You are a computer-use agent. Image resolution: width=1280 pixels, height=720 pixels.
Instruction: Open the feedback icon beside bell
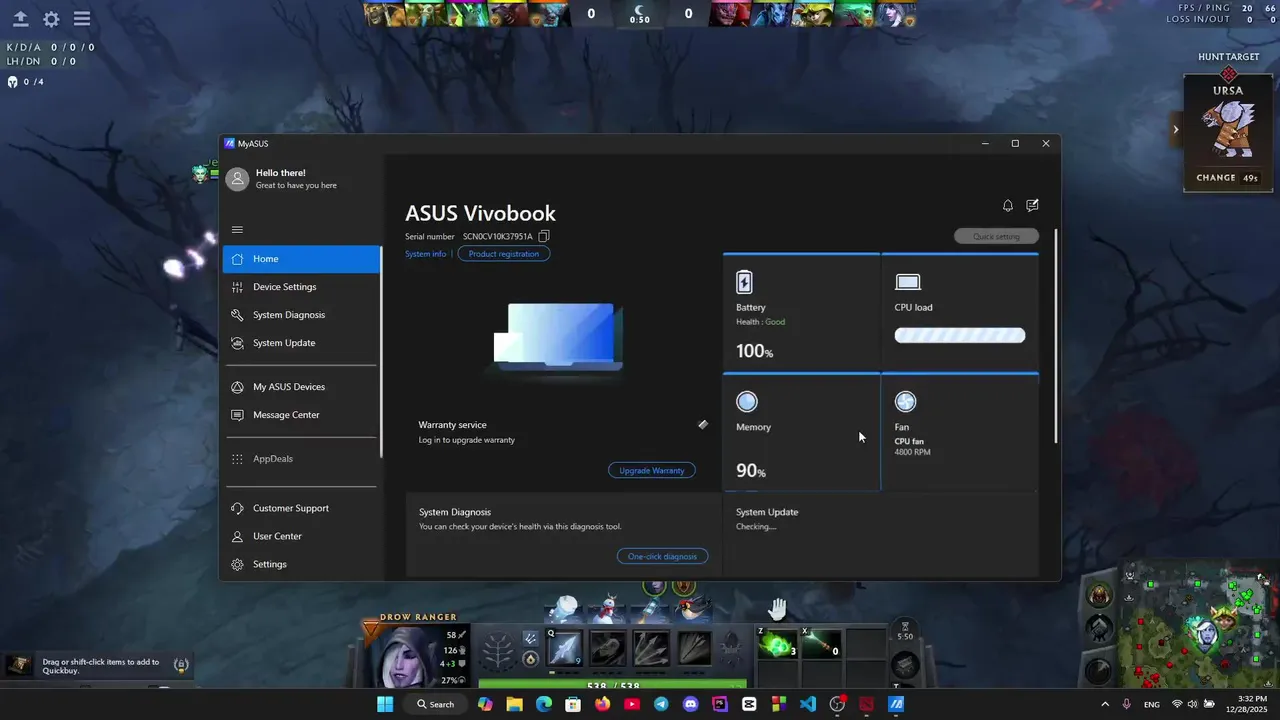[1033, 205]
